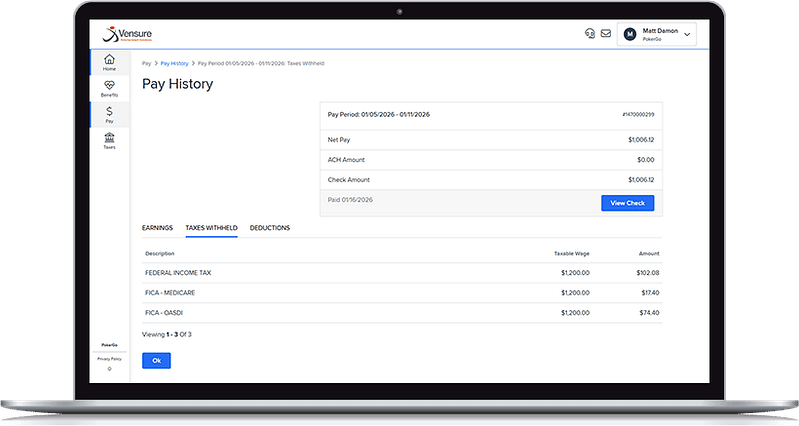Click the headset support icon in header
This screenshot has width=799, height=426.
pos(590,34)
